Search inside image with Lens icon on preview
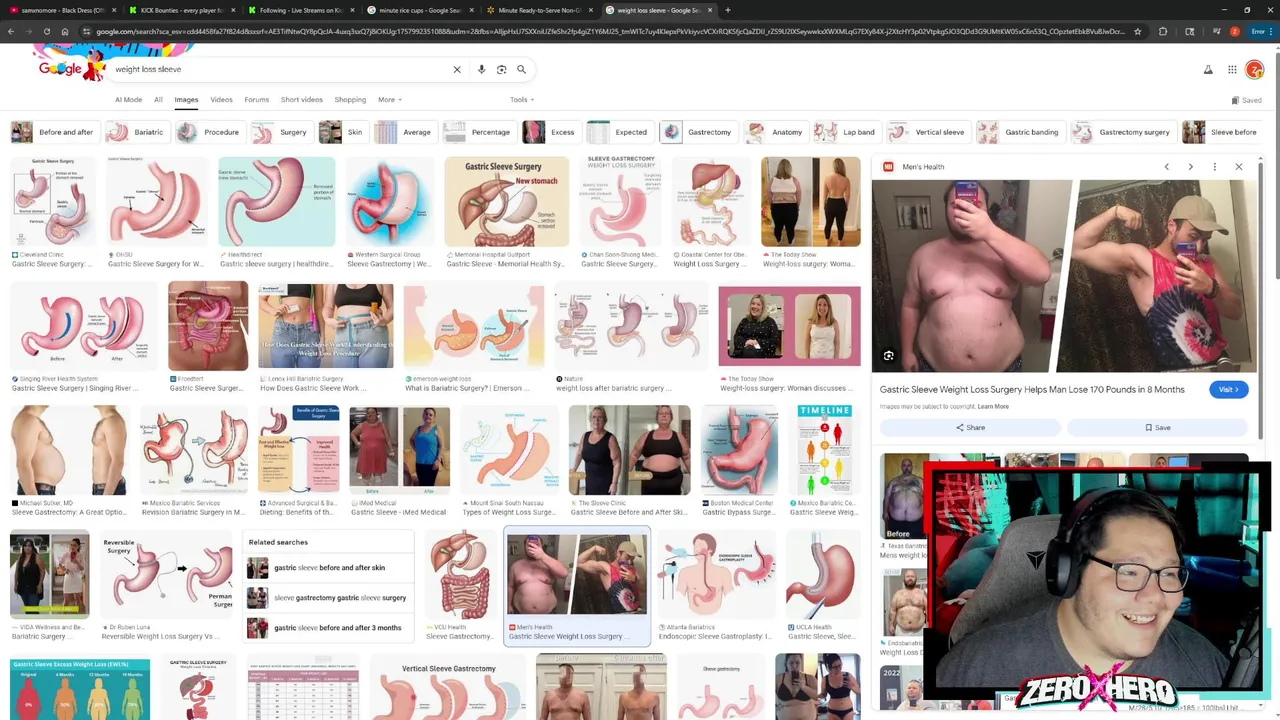The width and height of the screenshot is (1280, 720). tap(889, 355)
